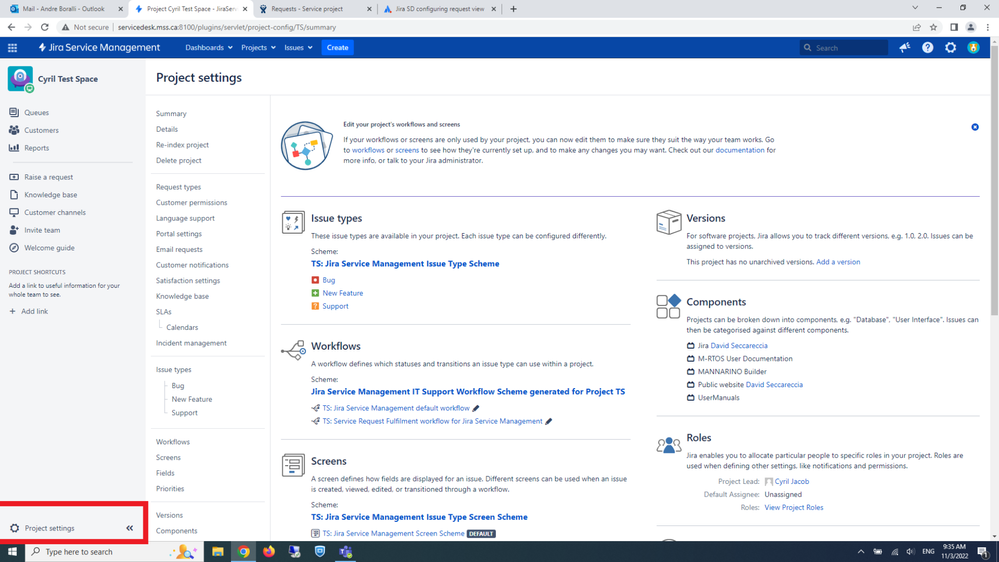The height and width of the screenshot is (562, 999).
Task: Open the Details settings page
Action: (x=167, y=129)
